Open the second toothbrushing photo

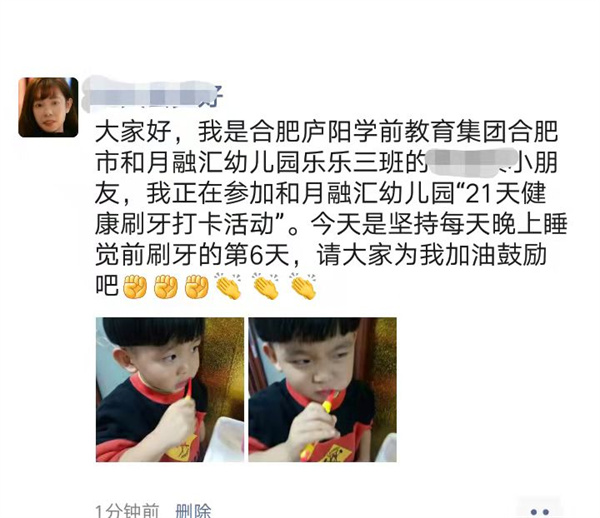click(x=322, y=389)
